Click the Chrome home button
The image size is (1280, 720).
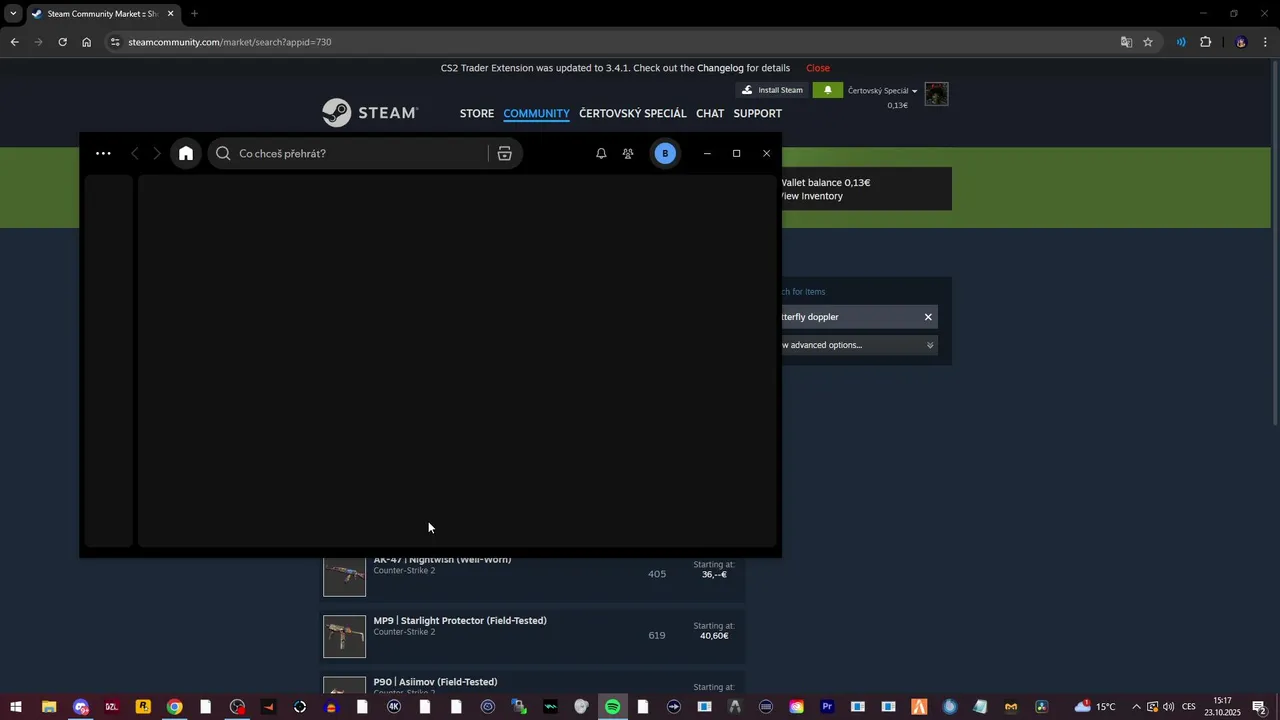click(x=86, y=42)
